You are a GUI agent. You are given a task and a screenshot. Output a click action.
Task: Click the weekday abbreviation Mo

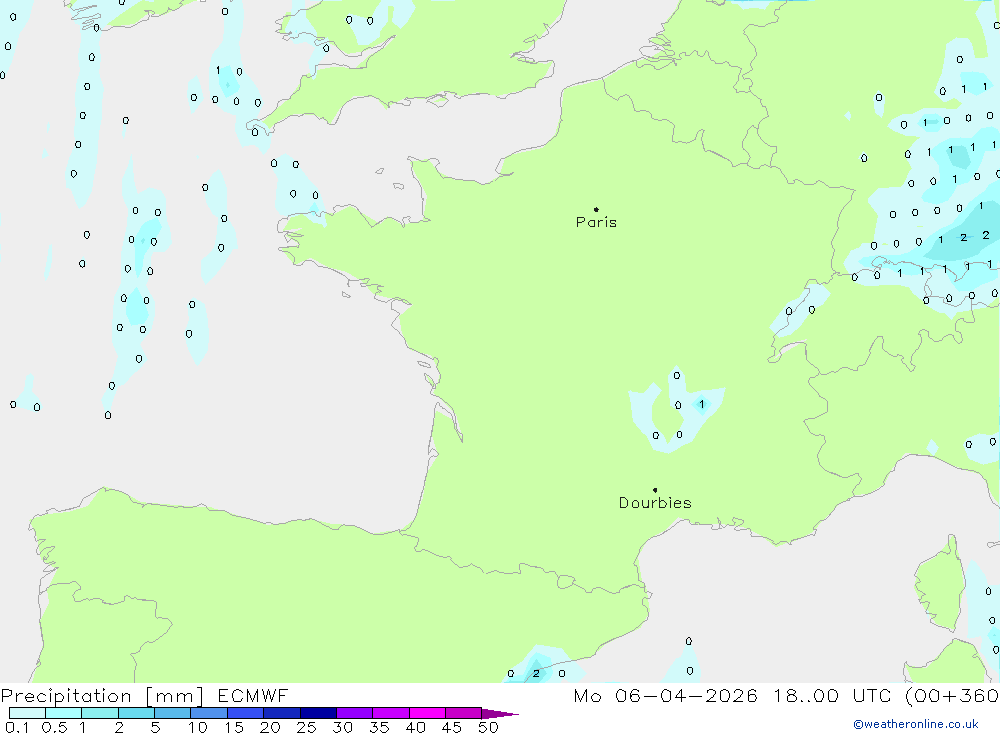tap(587, 696)
